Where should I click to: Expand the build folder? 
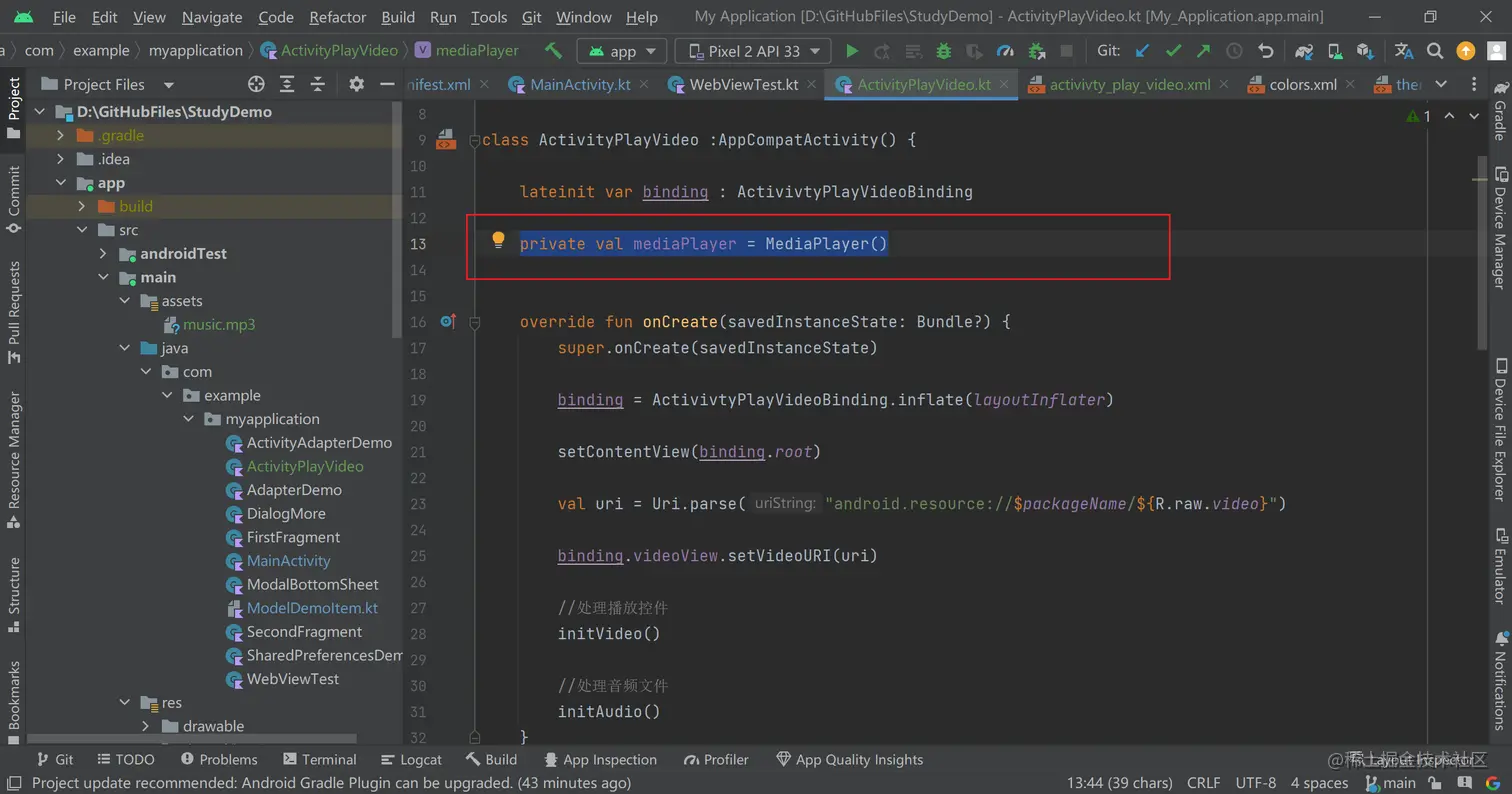pyautogui.click(x=81, y=206)
